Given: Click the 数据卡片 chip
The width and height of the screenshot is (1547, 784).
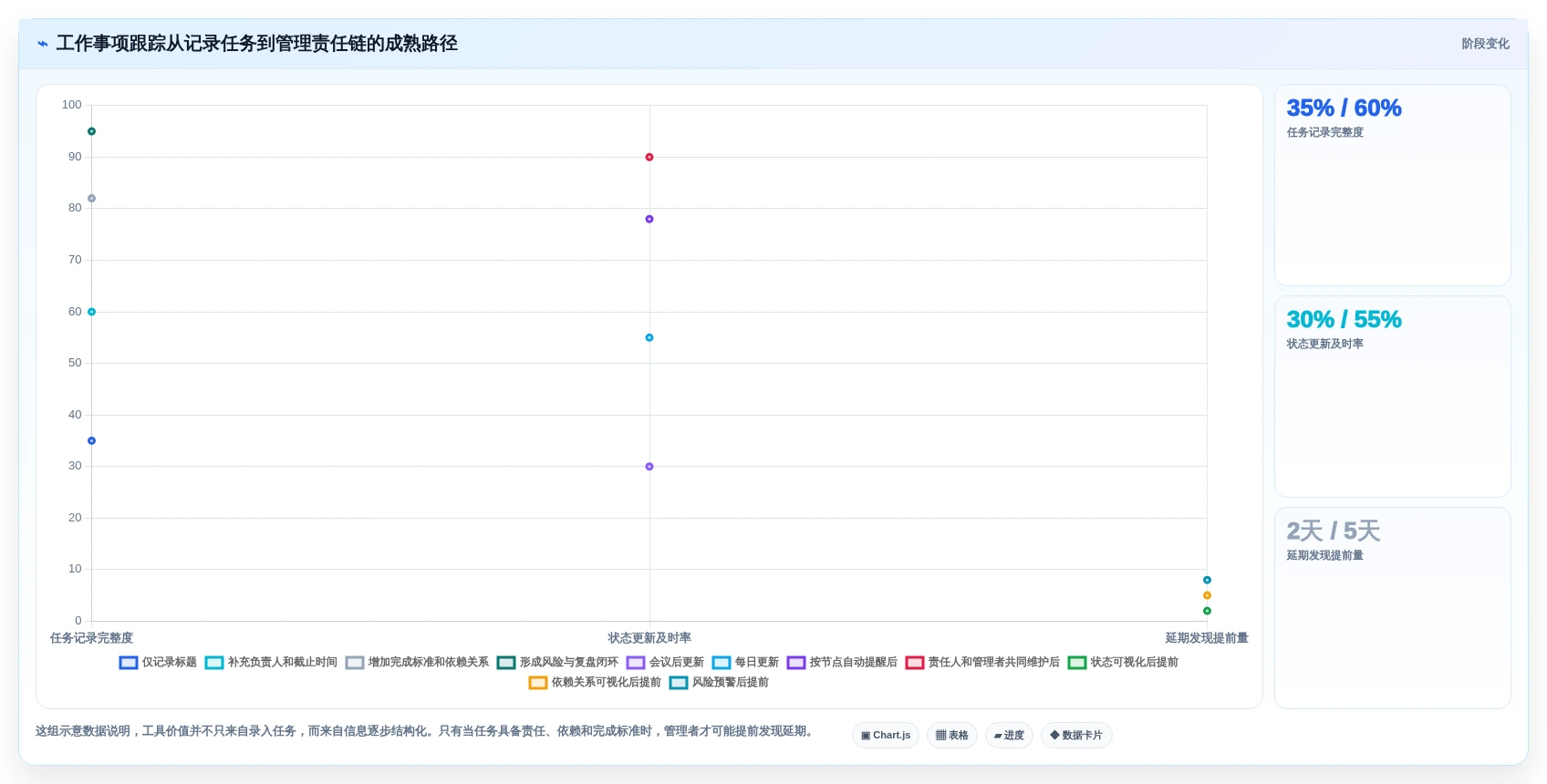Looking at the screenshot, I should pos(1076,736).
